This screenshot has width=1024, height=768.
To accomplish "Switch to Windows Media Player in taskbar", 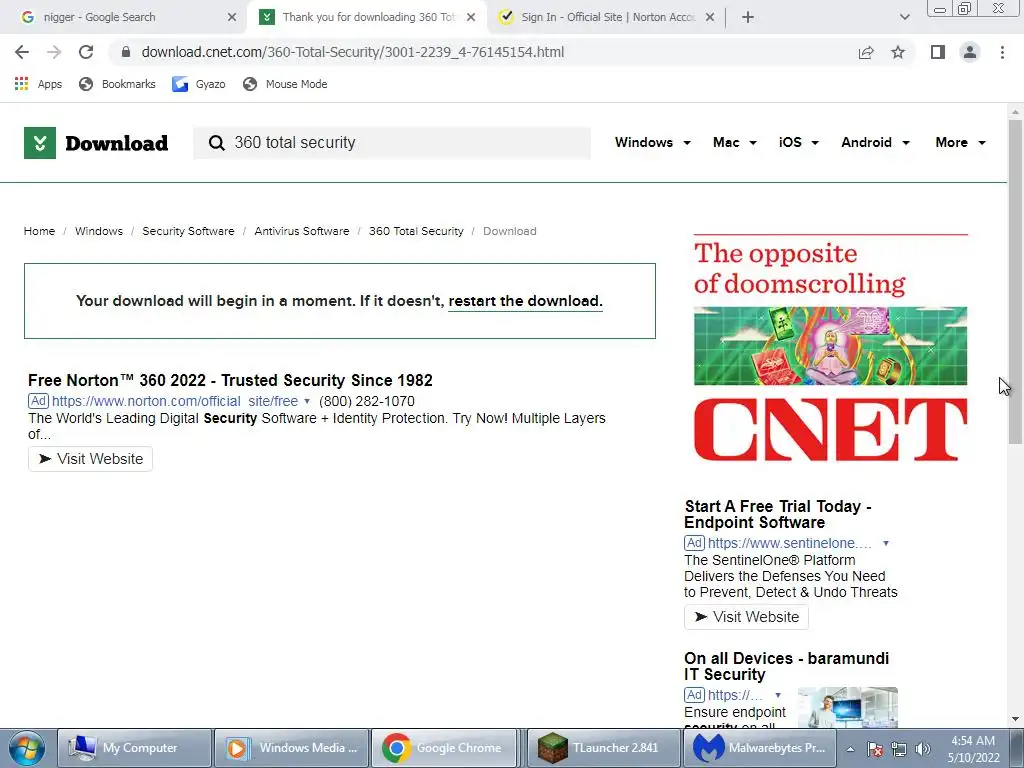I will pos(292,748).
